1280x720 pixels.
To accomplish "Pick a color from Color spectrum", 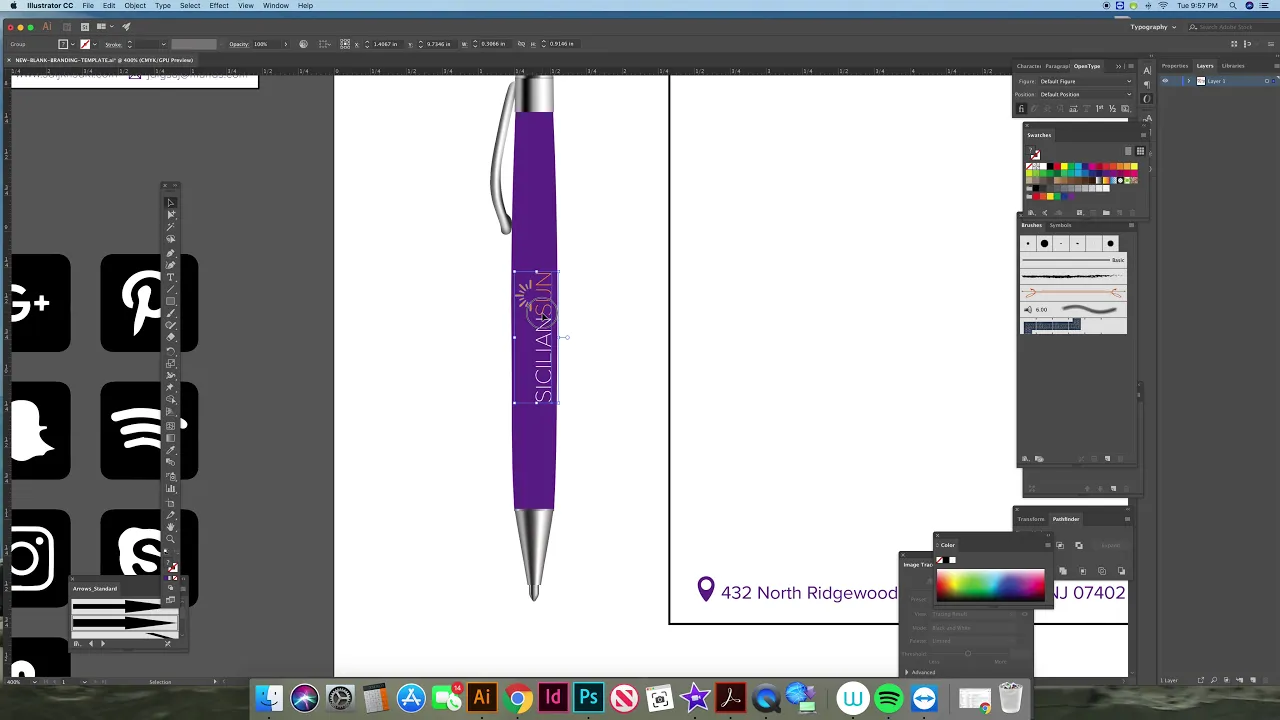I will (x=990, y=585).
